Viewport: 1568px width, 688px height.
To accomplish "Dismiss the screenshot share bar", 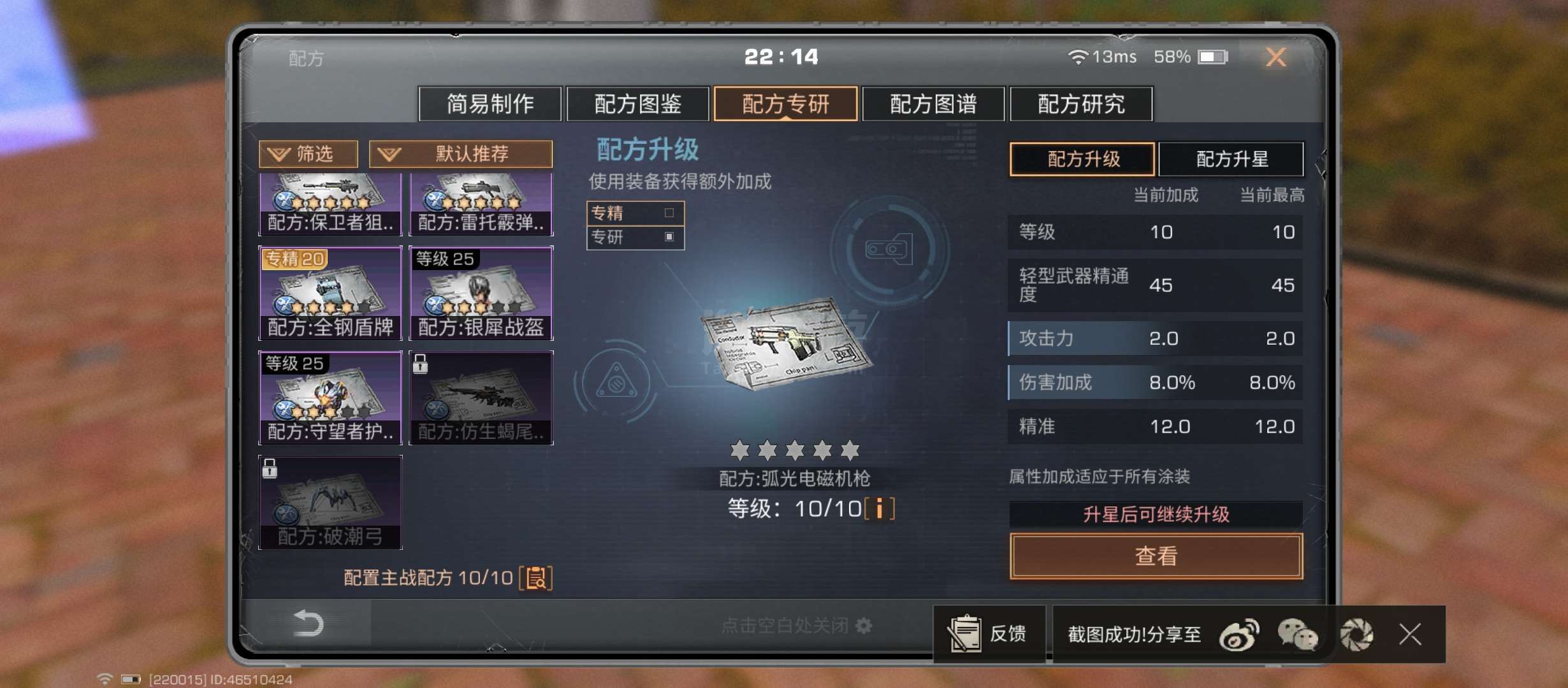I will [1410, 634].
